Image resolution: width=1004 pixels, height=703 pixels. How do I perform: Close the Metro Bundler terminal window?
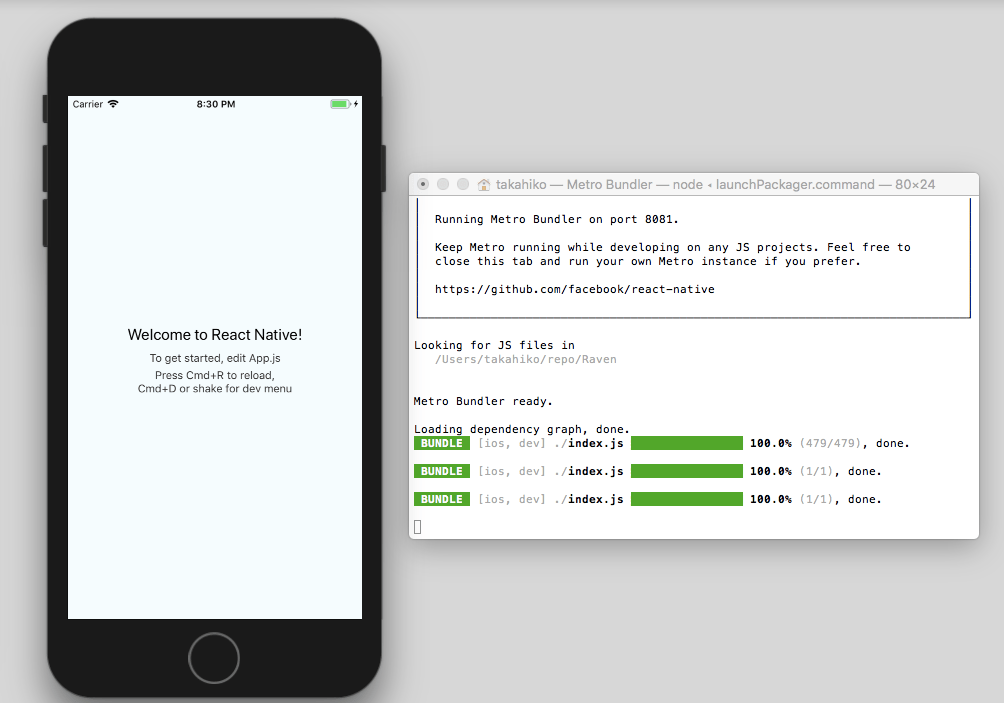click(423, 184)
